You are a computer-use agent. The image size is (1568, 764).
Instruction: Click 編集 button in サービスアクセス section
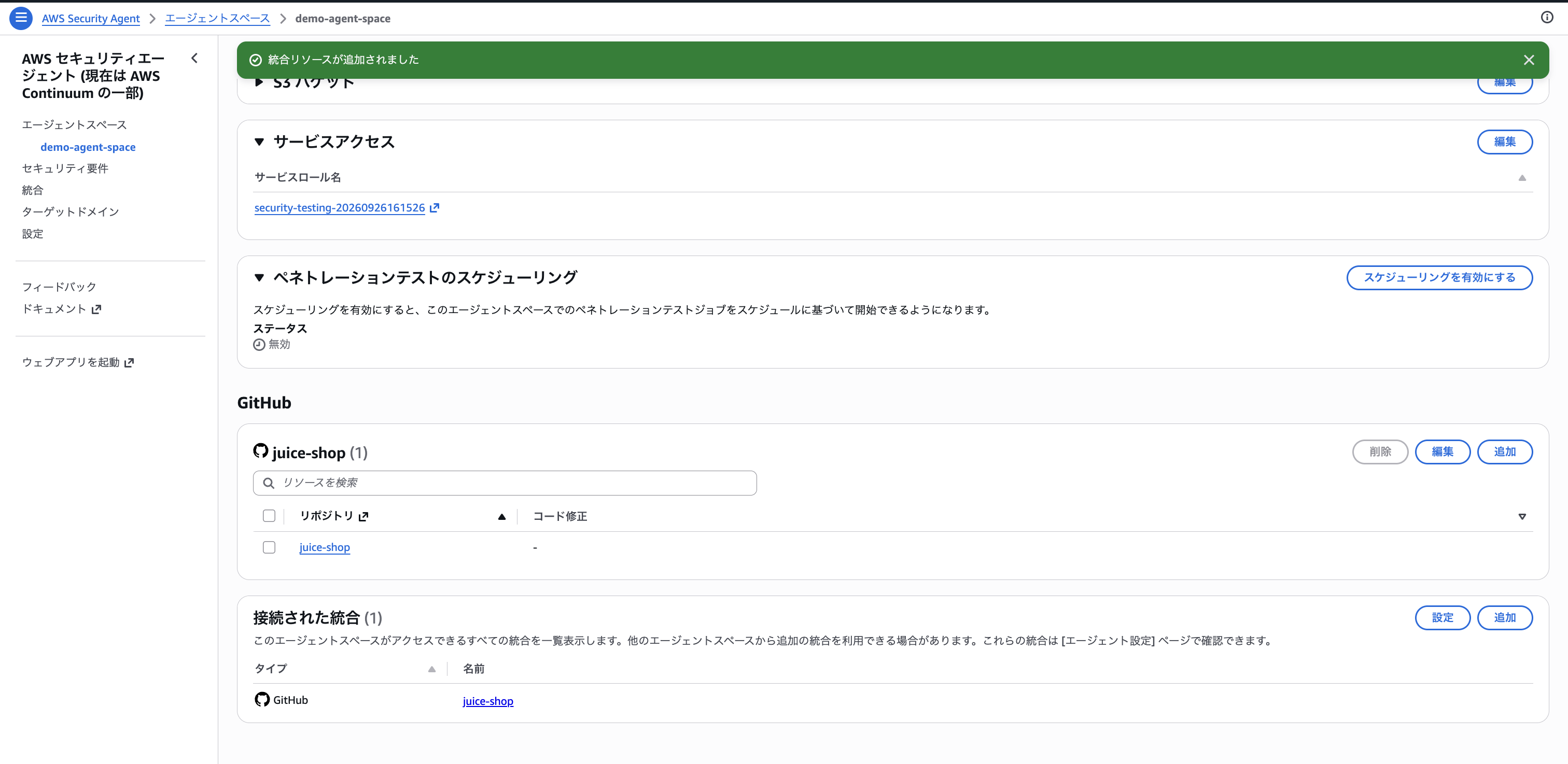pos(1505,142)
